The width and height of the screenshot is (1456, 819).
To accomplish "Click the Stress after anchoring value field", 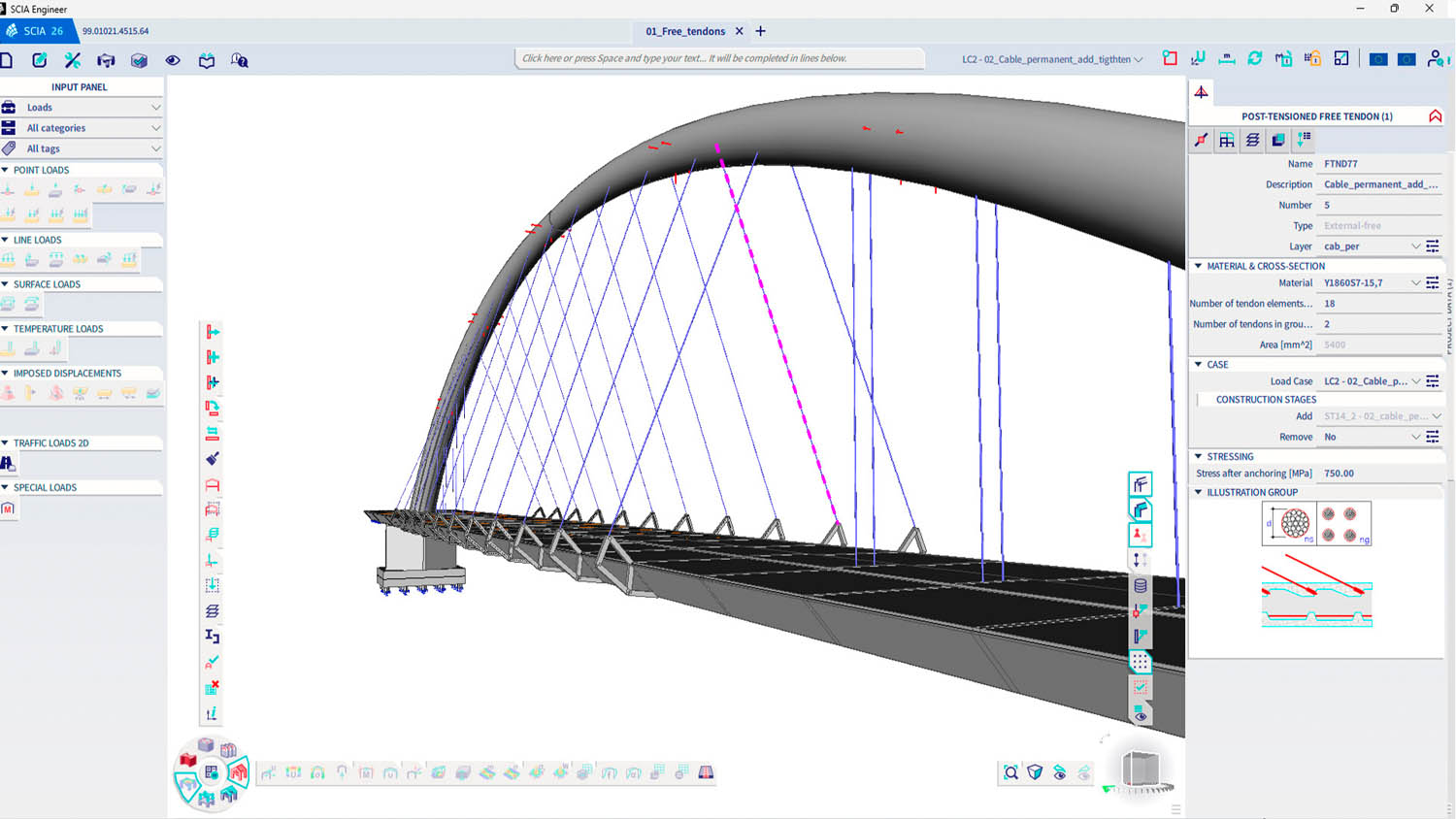I will point(1378,474).
